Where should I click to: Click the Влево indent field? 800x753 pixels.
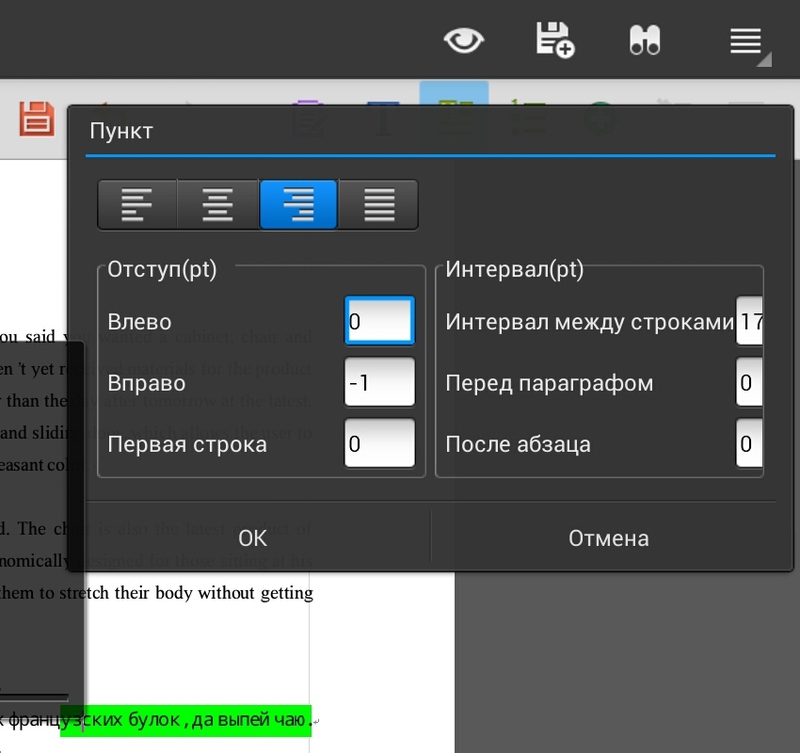[x=380, y=319]
